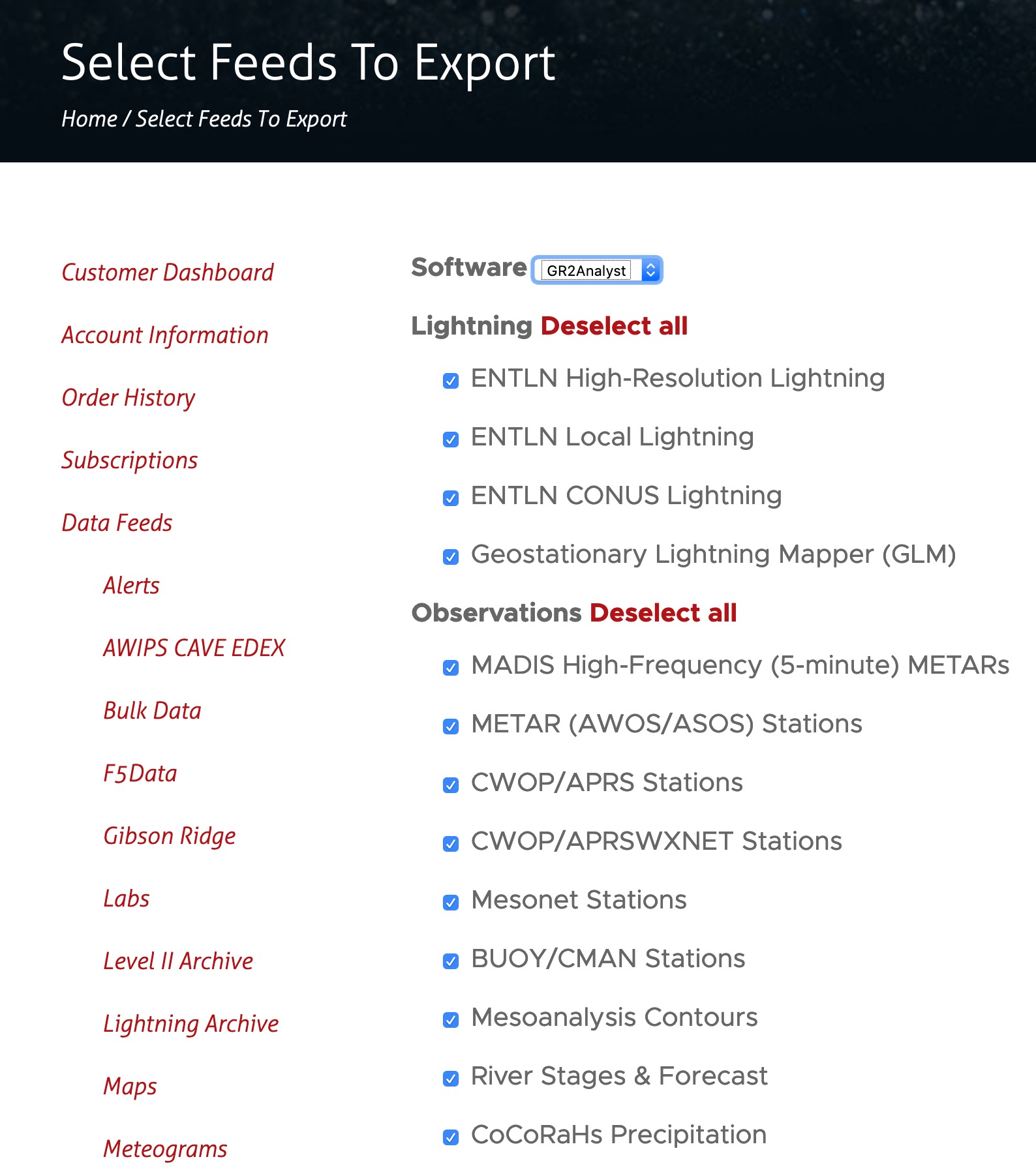Click Deselect all next to Observations
Screen dimensions: 1036x1170
[x=663, y=612]
